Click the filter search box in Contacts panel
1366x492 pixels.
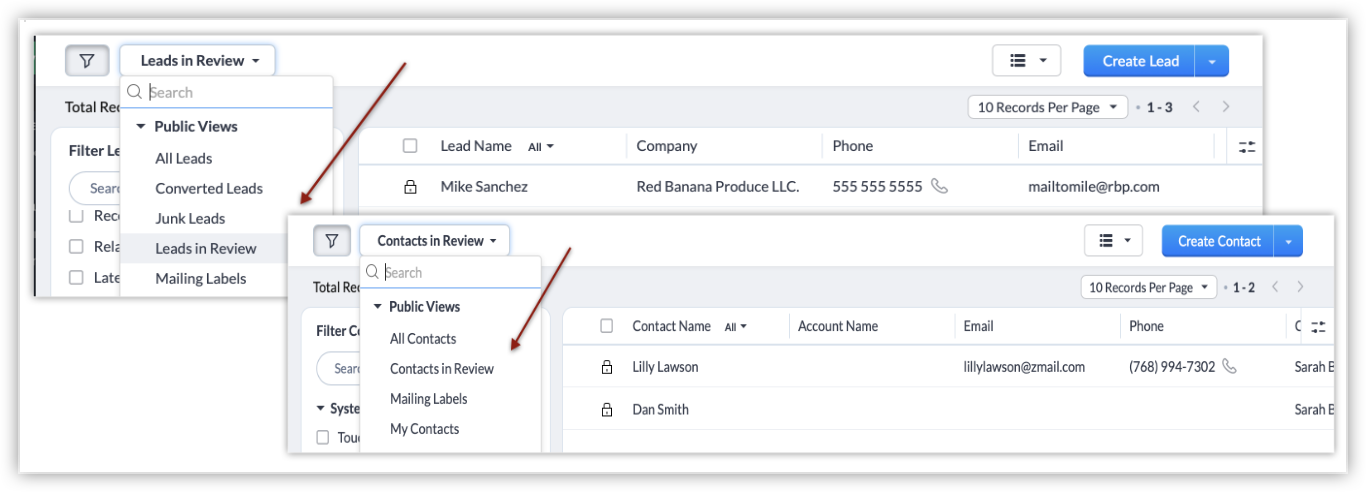coord(340,368)
